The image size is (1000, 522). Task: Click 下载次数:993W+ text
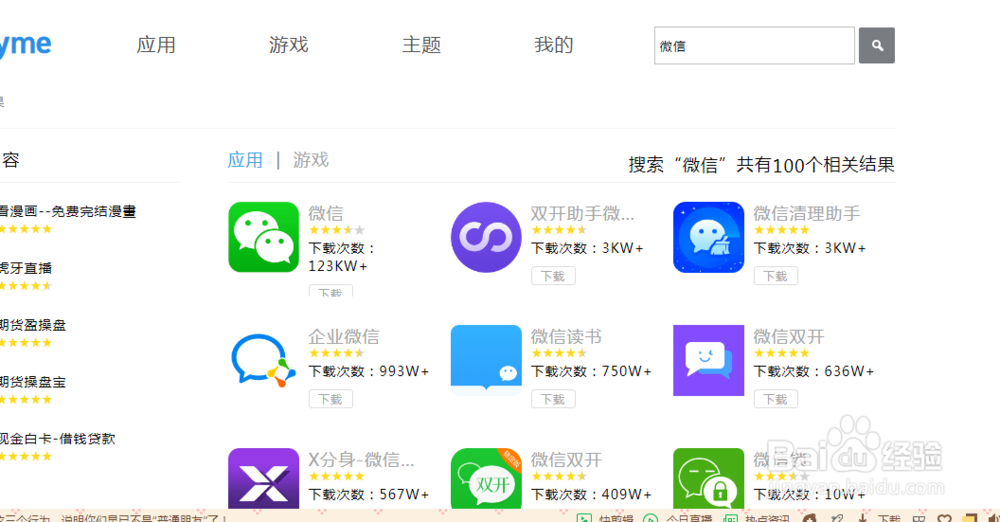click(x=369, y=371)
